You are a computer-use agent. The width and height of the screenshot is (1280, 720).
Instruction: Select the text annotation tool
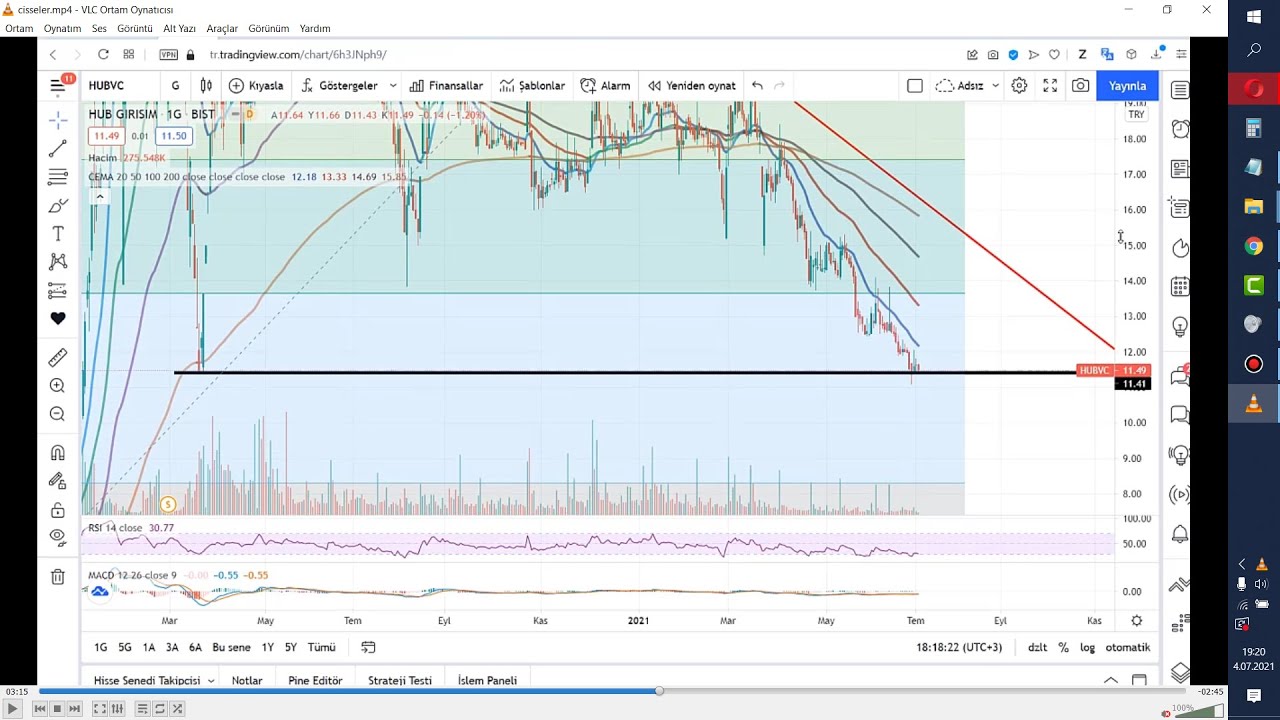click(58, 233)
